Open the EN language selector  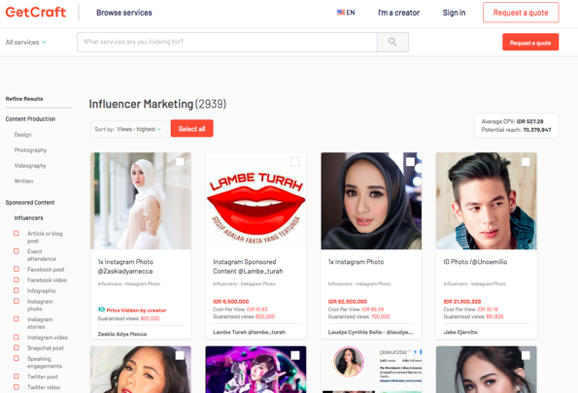click(346, 13)
